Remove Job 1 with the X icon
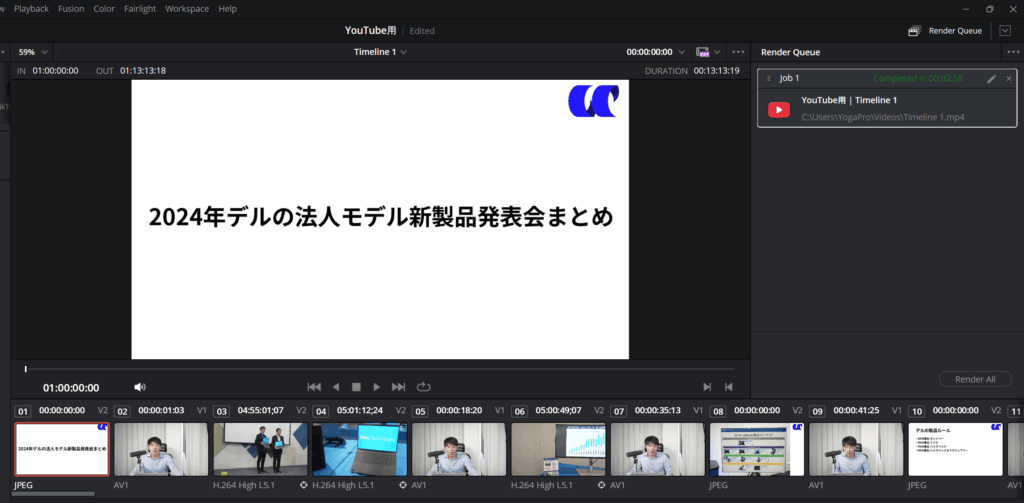This screenshot has height=503, width=1024. (1008, 78)
